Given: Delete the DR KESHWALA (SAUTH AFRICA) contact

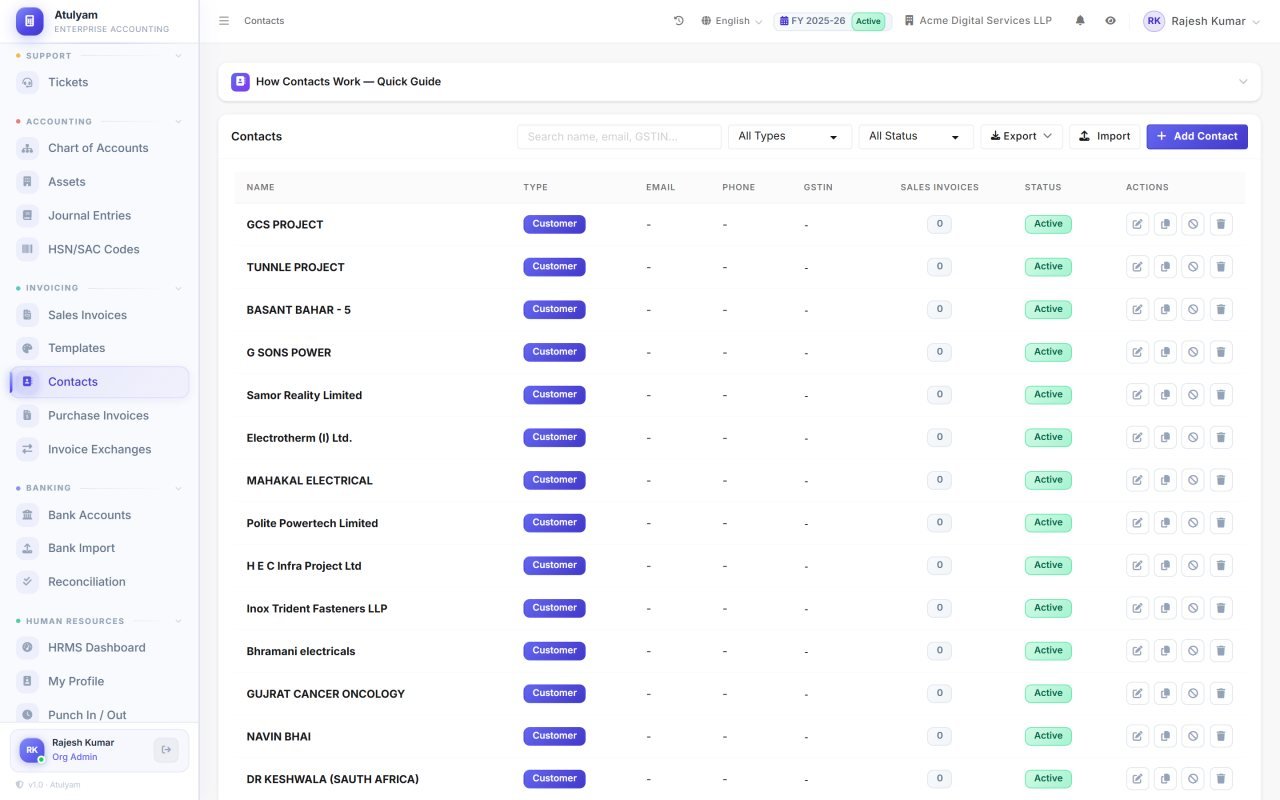Looking at the screenshot, I should [1221, 779].
